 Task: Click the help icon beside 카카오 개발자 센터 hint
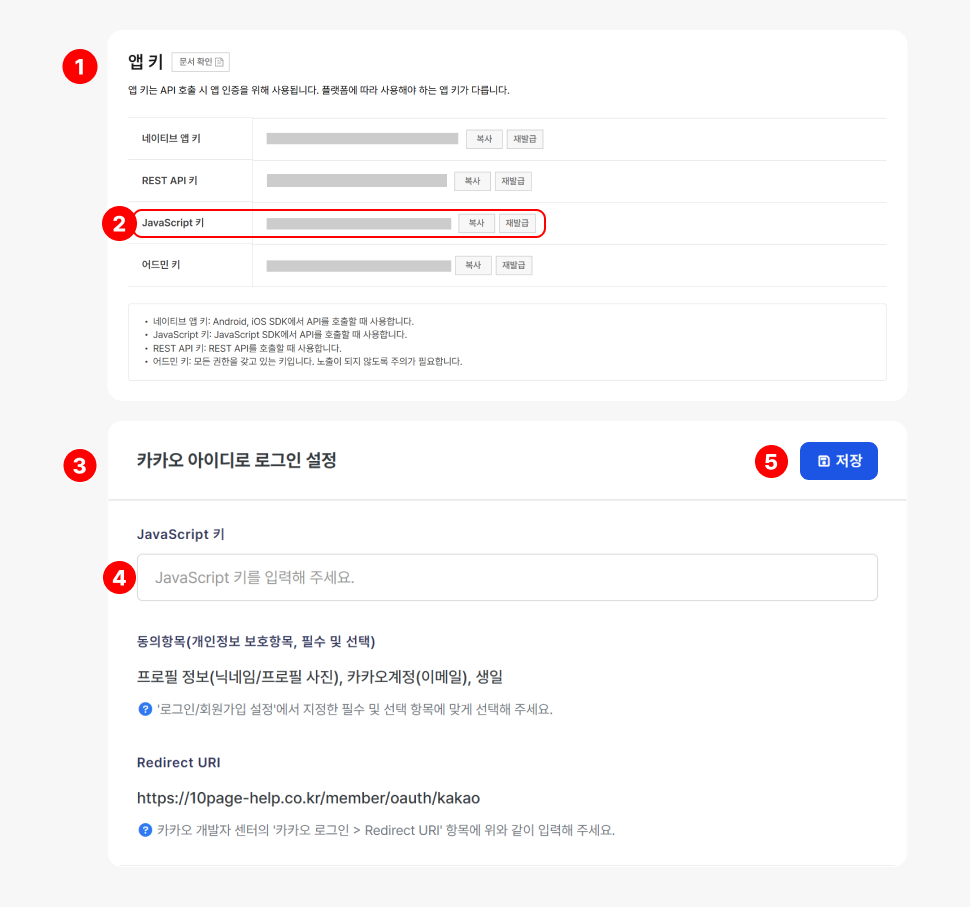[144, 830]
